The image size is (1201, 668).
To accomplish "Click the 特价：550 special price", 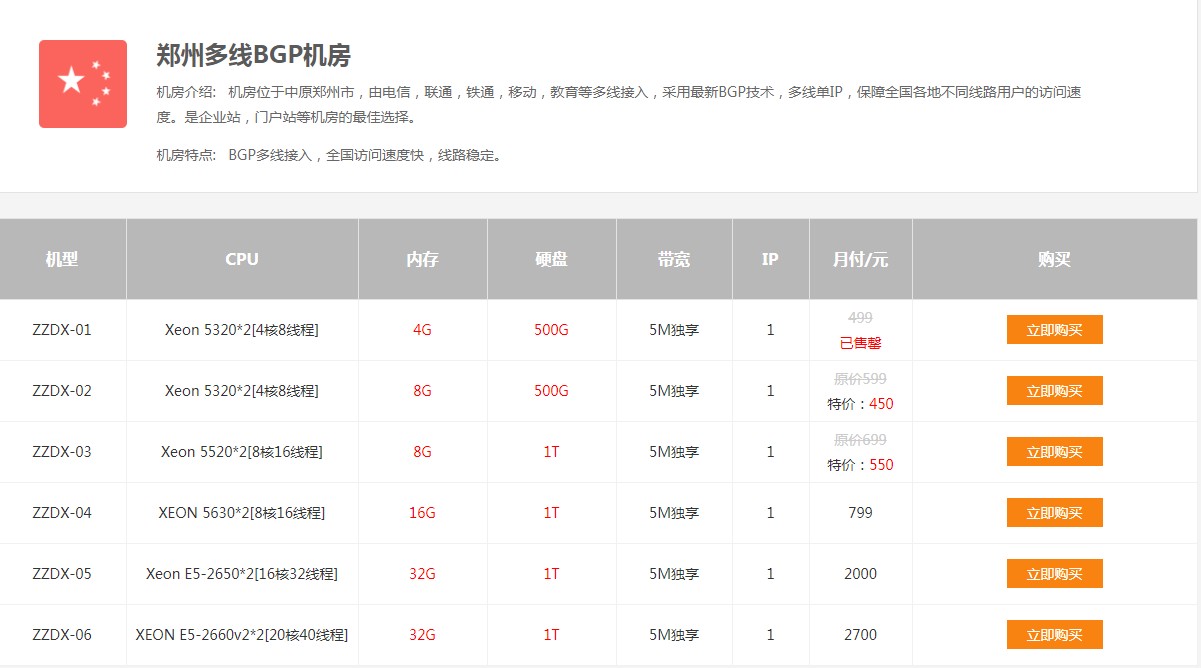I will coord(860,465).
